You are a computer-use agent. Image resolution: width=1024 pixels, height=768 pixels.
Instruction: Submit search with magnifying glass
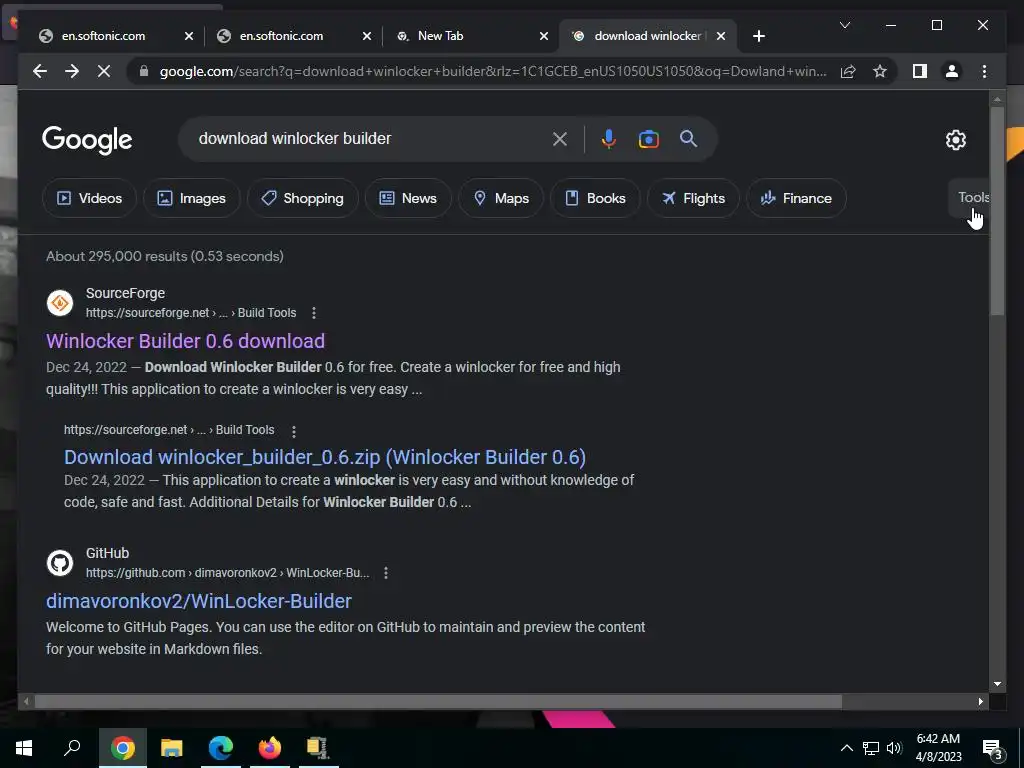pos(688,138)
